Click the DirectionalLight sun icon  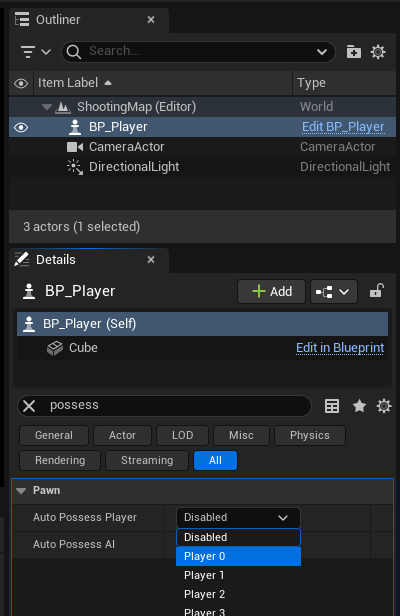75,167
